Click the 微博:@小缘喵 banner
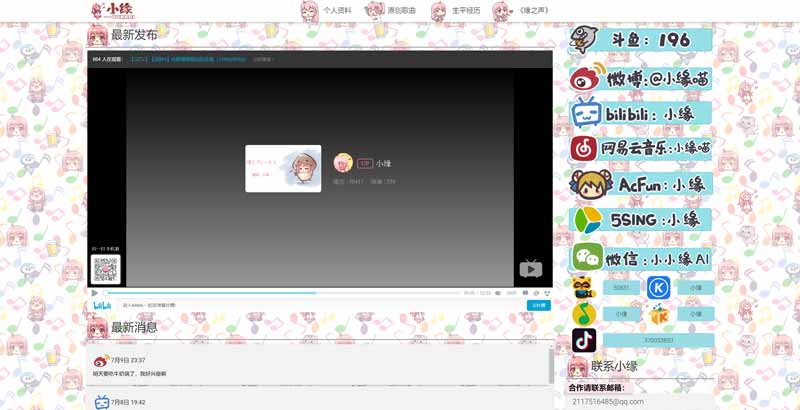 (641, 79)
